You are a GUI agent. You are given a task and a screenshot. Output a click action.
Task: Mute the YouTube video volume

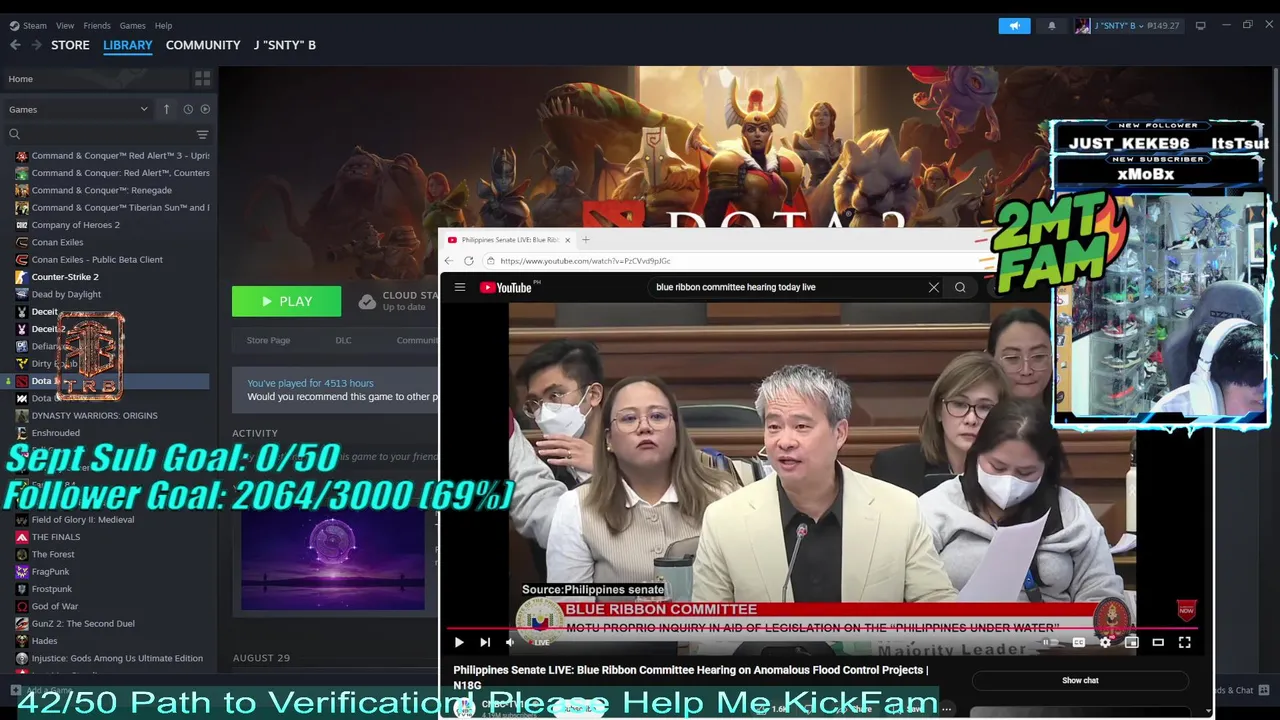coord(509,642)
